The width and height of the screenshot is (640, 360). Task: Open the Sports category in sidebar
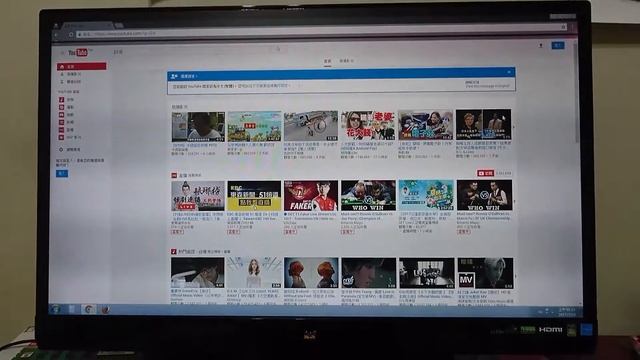[67, 107]
